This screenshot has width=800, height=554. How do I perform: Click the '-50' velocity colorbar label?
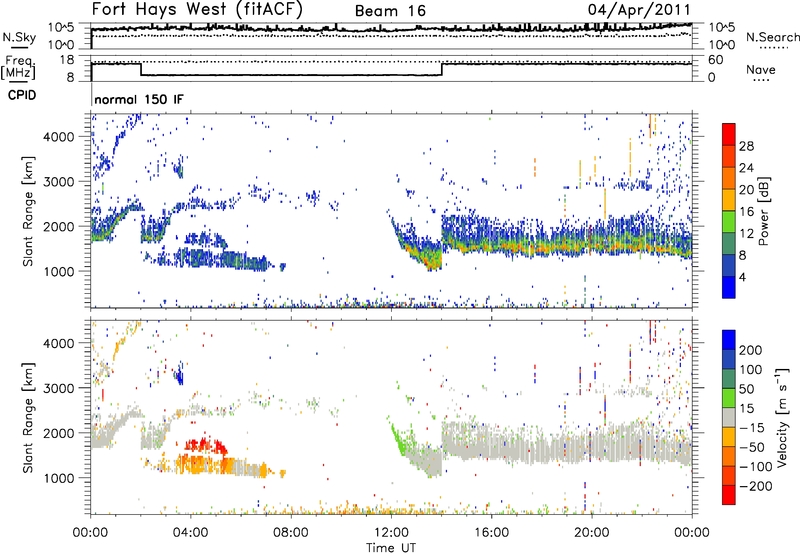(751, 447)
